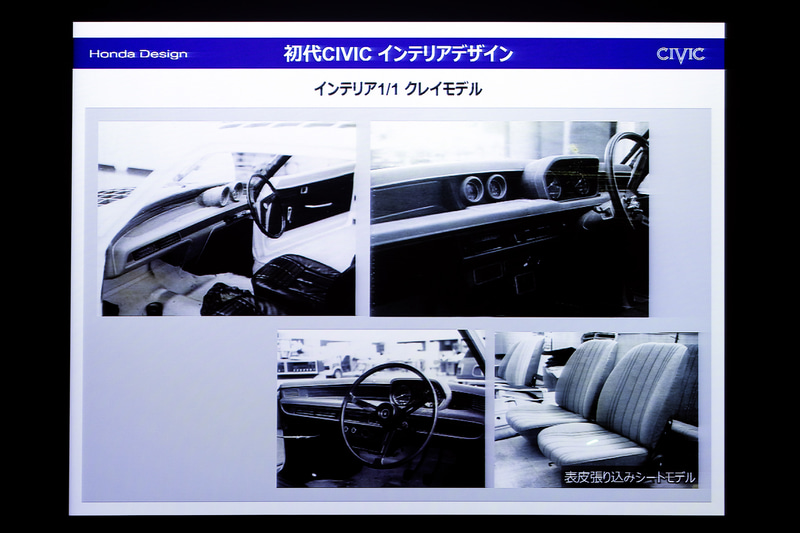
Task: Click the Honda Design logo text
Action: (x=138, y=54)
